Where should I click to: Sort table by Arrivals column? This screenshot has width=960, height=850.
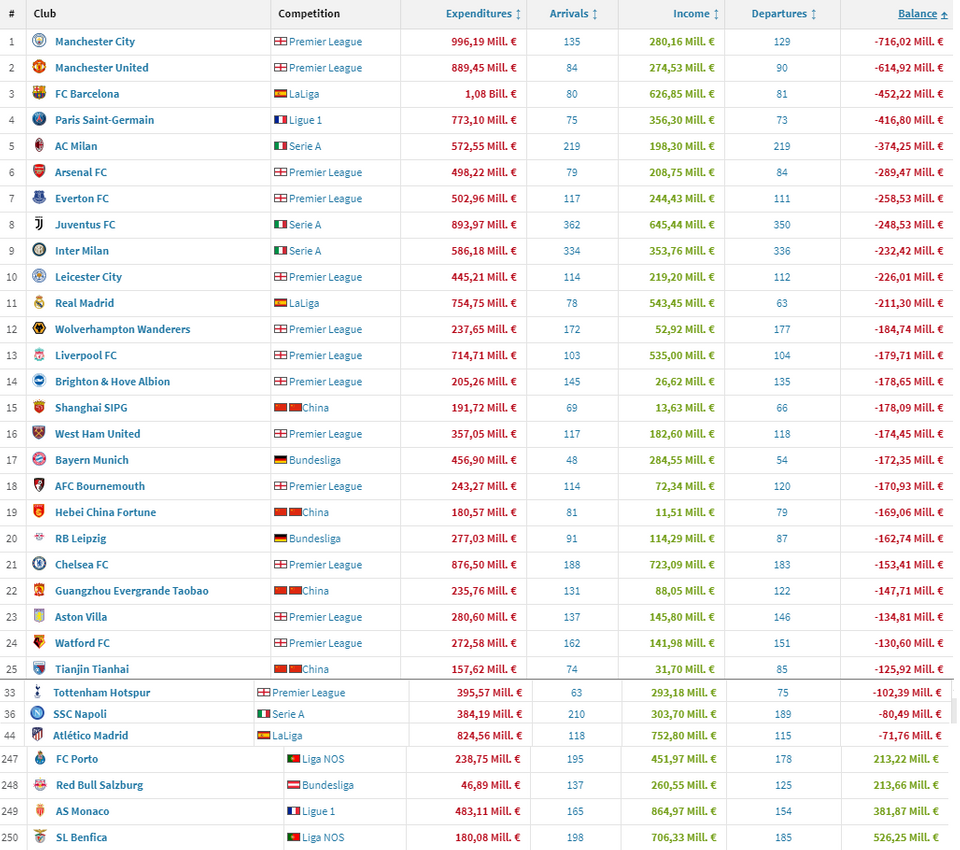(574, 14)
